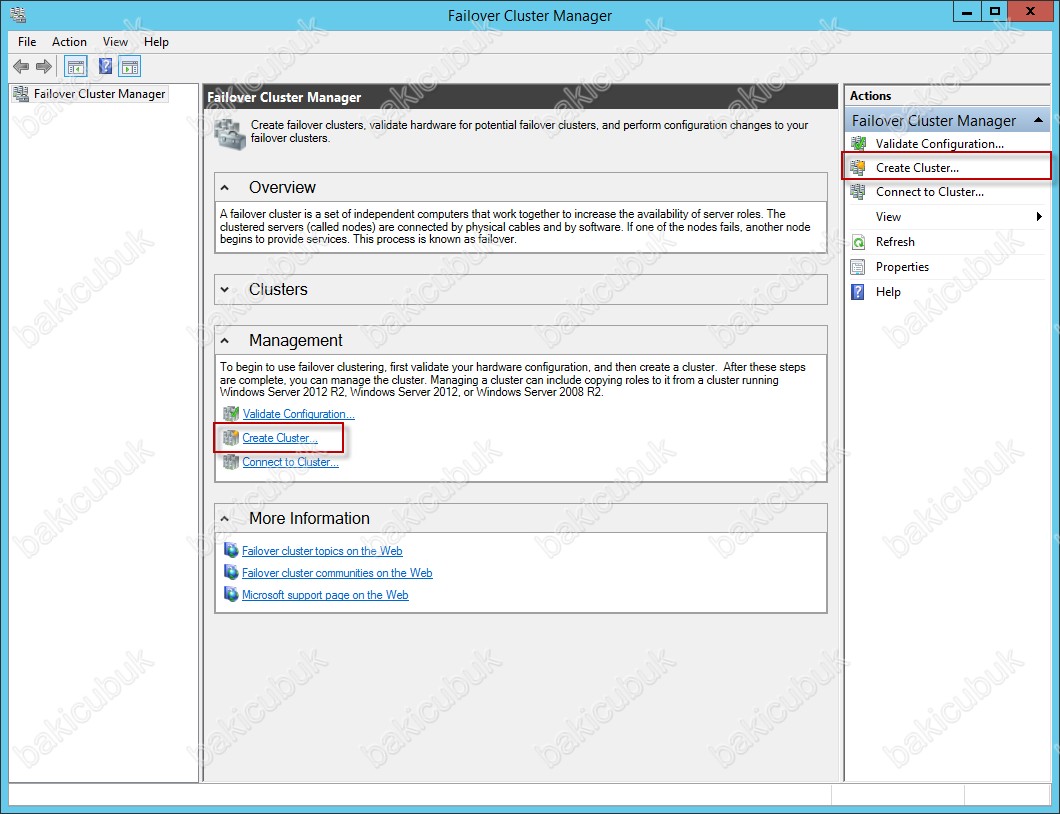This screenshot has width=1060, height=814.
Task: Click the Validate Configuration icon under Management
Action: (231, 414)
